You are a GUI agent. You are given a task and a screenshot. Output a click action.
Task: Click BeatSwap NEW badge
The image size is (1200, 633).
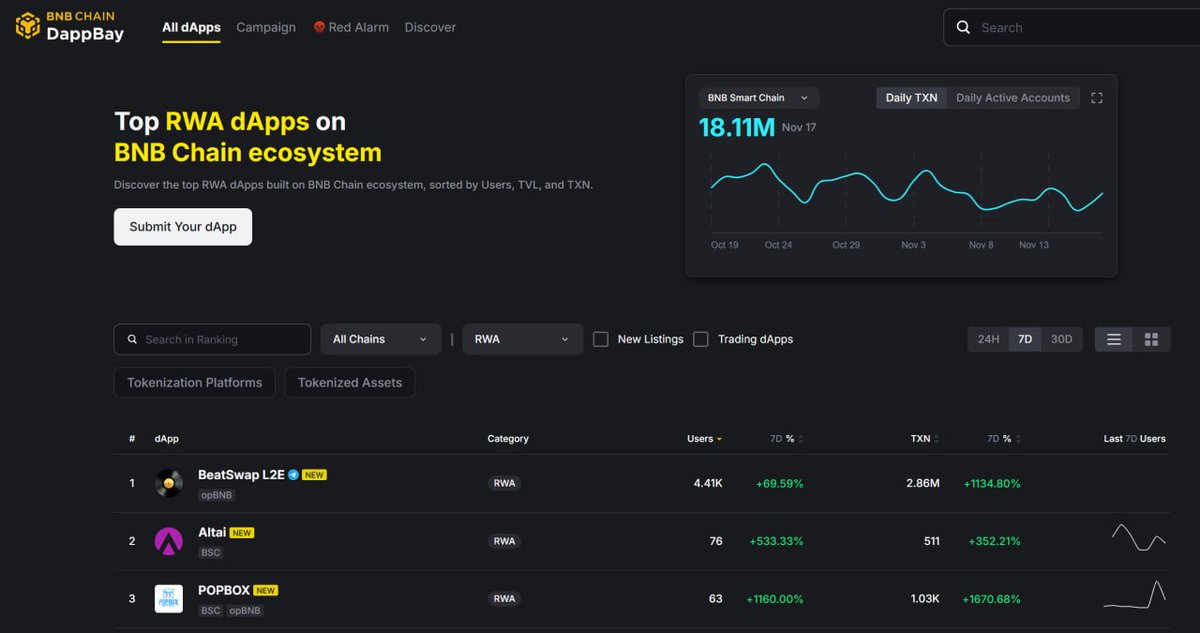click(315, 475)
